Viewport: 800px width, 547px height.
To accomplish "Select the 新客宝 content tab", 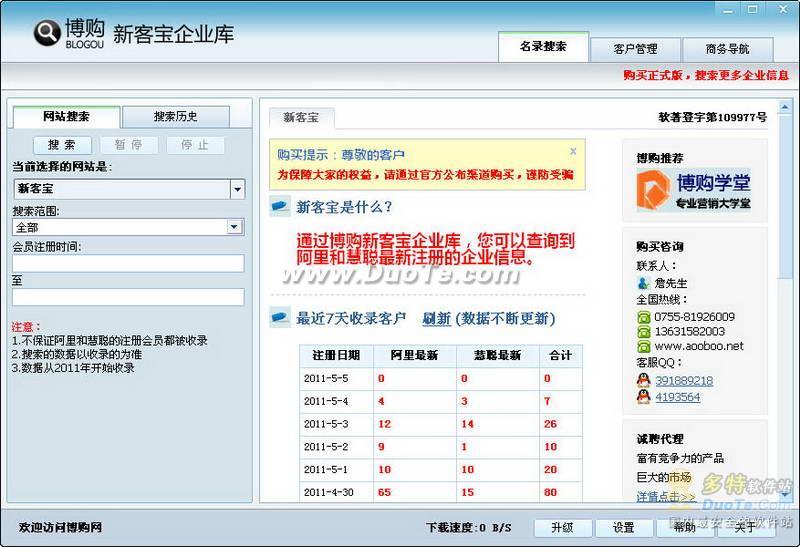I will 302,118.
